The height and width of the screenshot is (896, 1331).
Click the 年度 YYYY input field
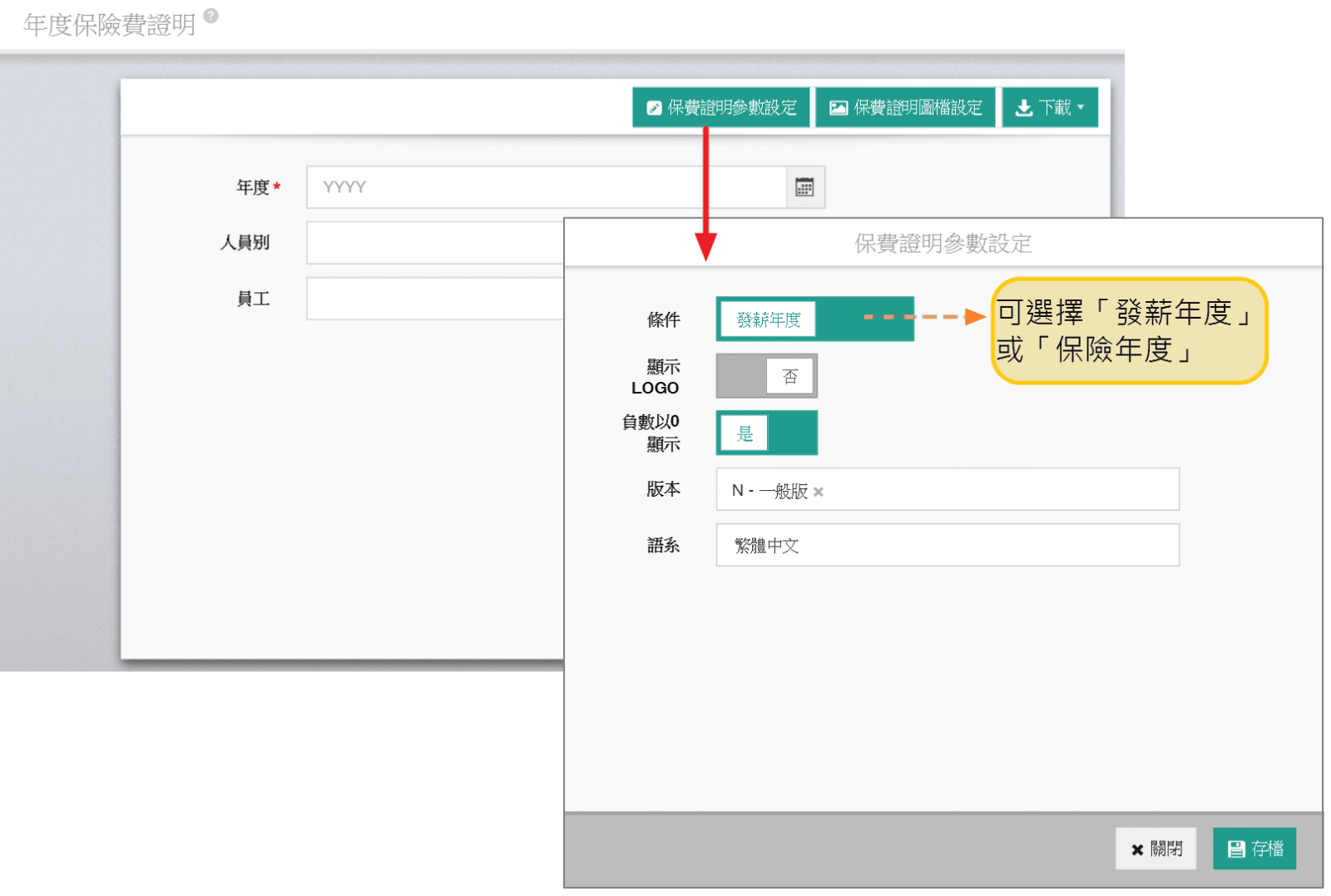point(546,187)
